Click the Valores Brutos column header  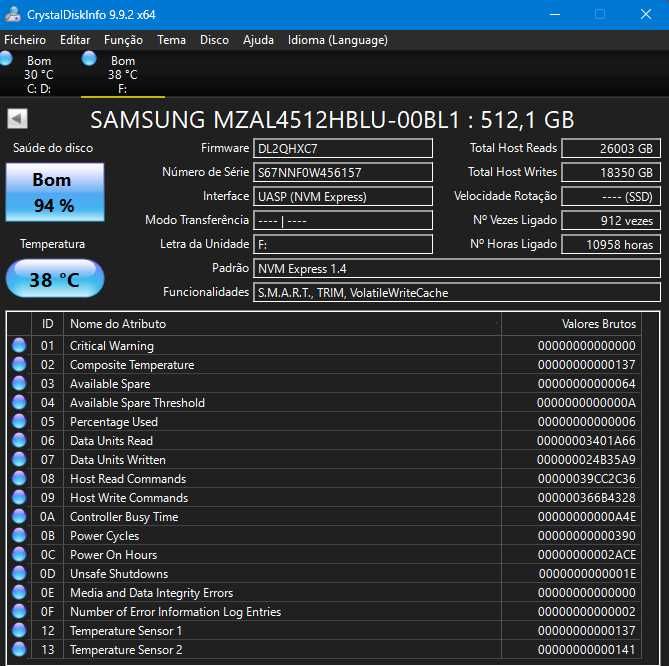571,324
